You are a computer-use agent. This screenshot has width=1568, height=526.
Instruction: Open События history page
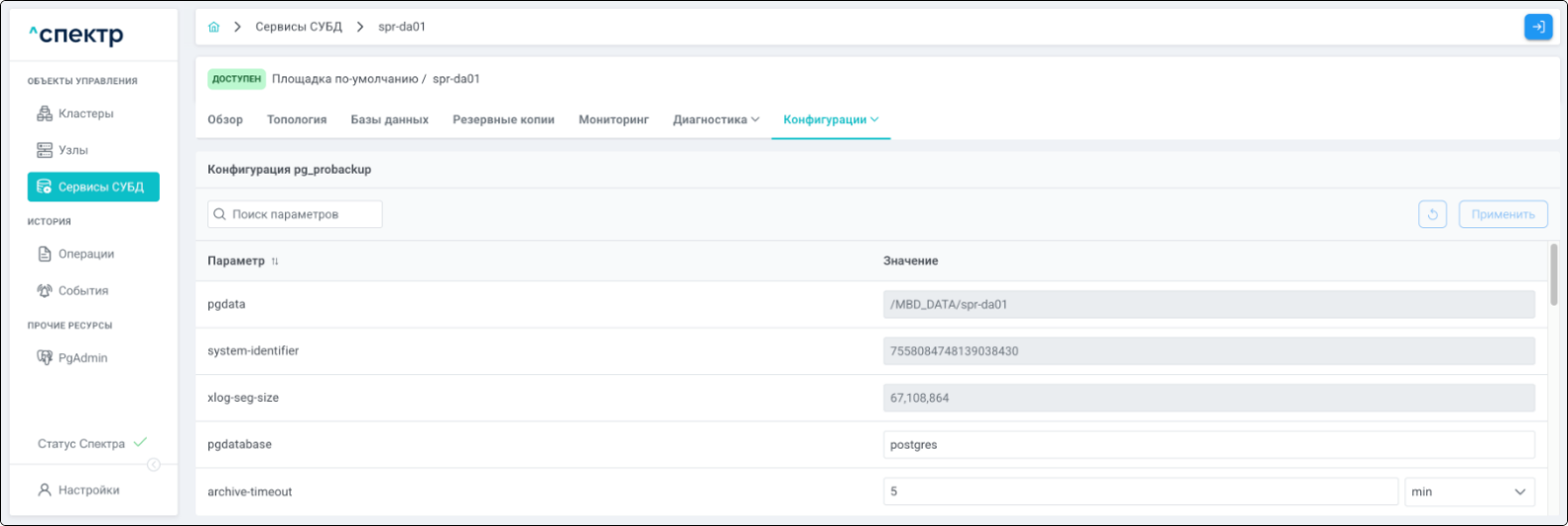[x=82, y=291]
